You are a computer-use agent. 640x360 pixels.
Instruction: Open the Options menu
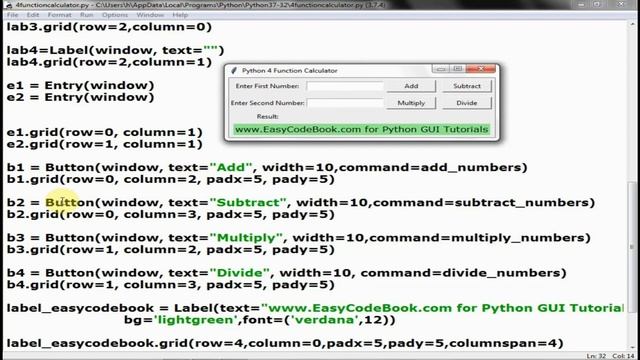tap(115, 15)
